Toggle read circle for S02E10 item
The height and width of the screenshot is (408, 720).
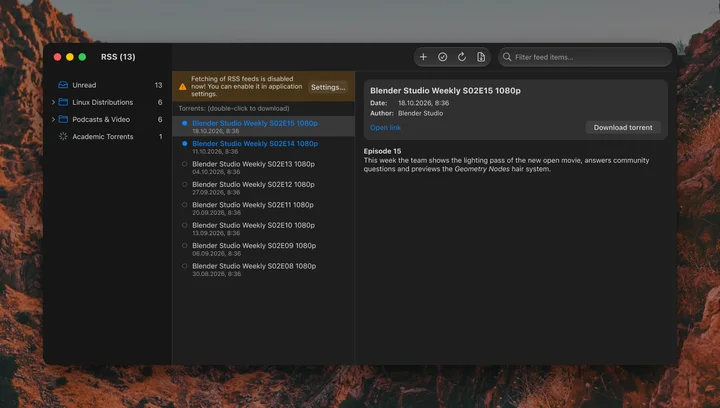pos(185,225)
